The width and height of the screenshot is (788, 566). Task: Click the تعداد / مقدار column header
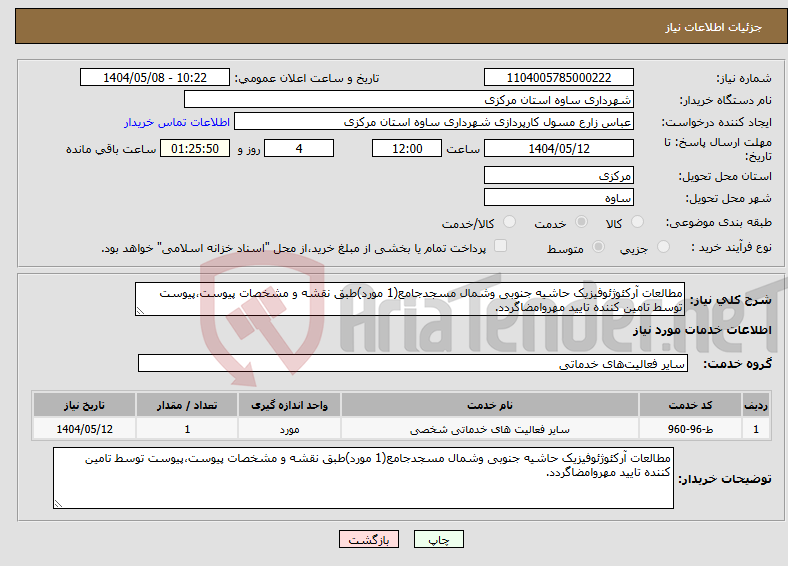[187, 405]
